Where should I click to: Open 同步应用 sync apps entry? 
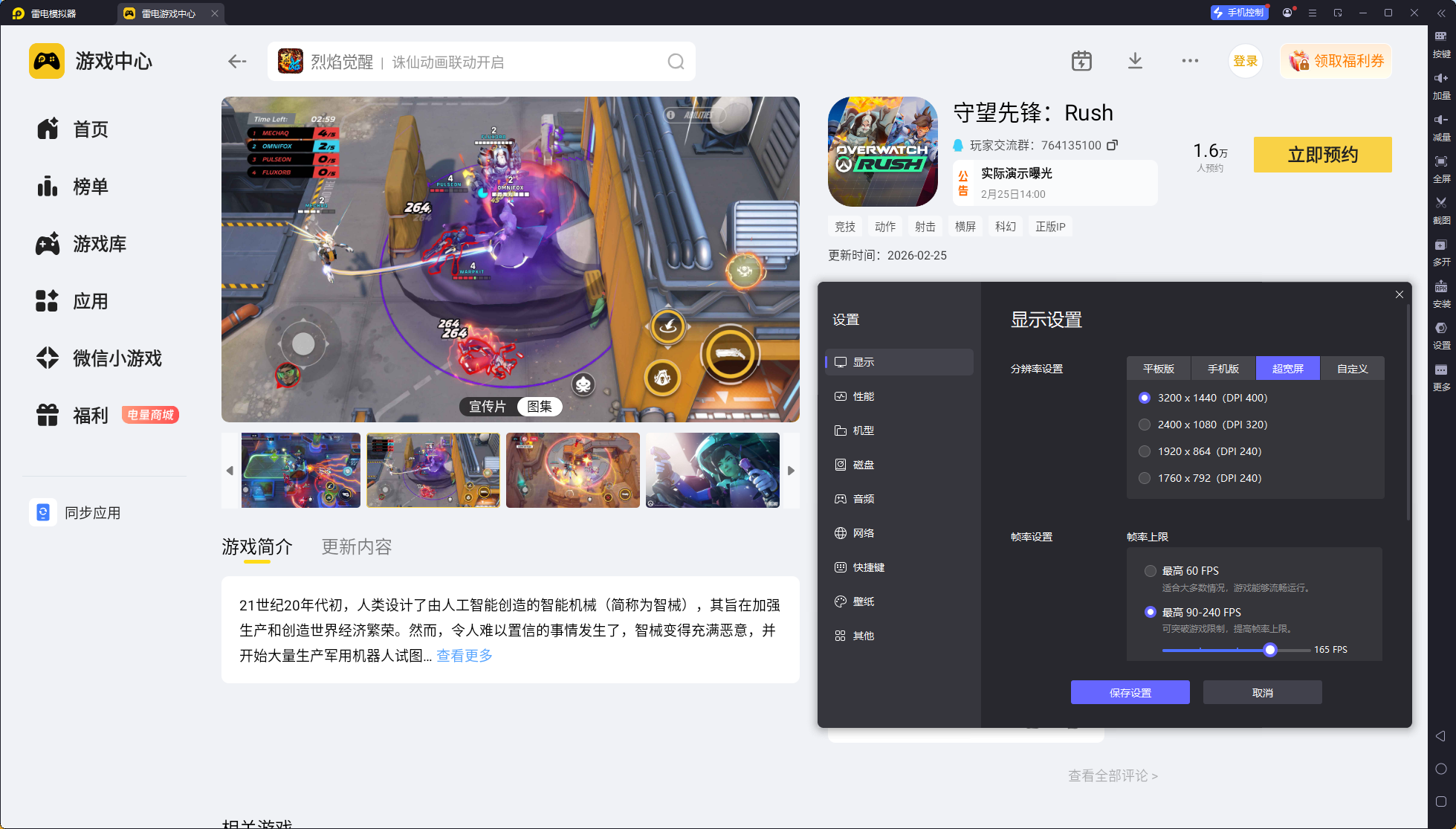coord(92,513)
